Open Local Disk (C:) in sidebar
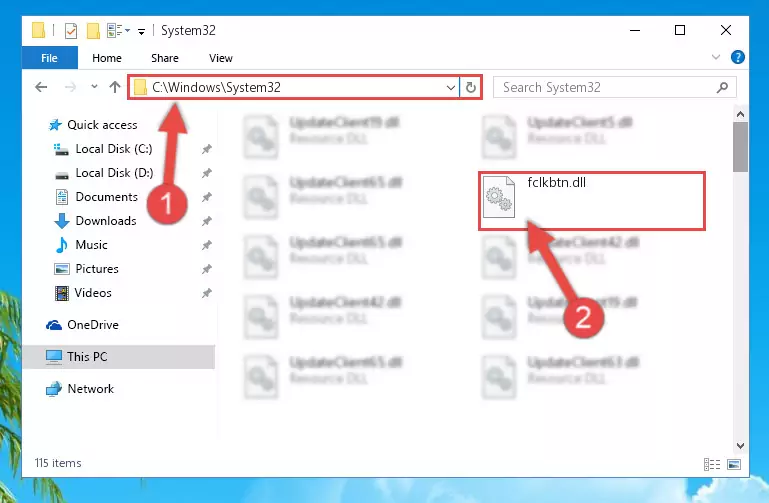The width and height of the screenshot is (769, 503). tap(113, 149)
